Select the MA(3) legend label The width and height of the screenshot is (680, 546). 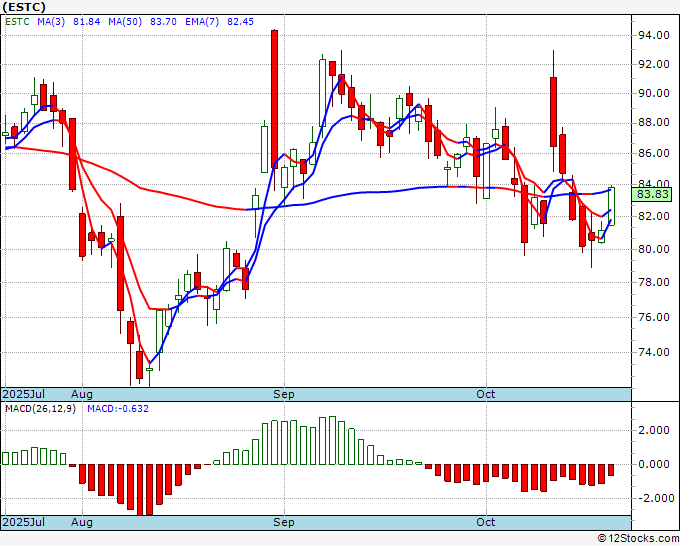pyautogui.click(x=51, y=22)
